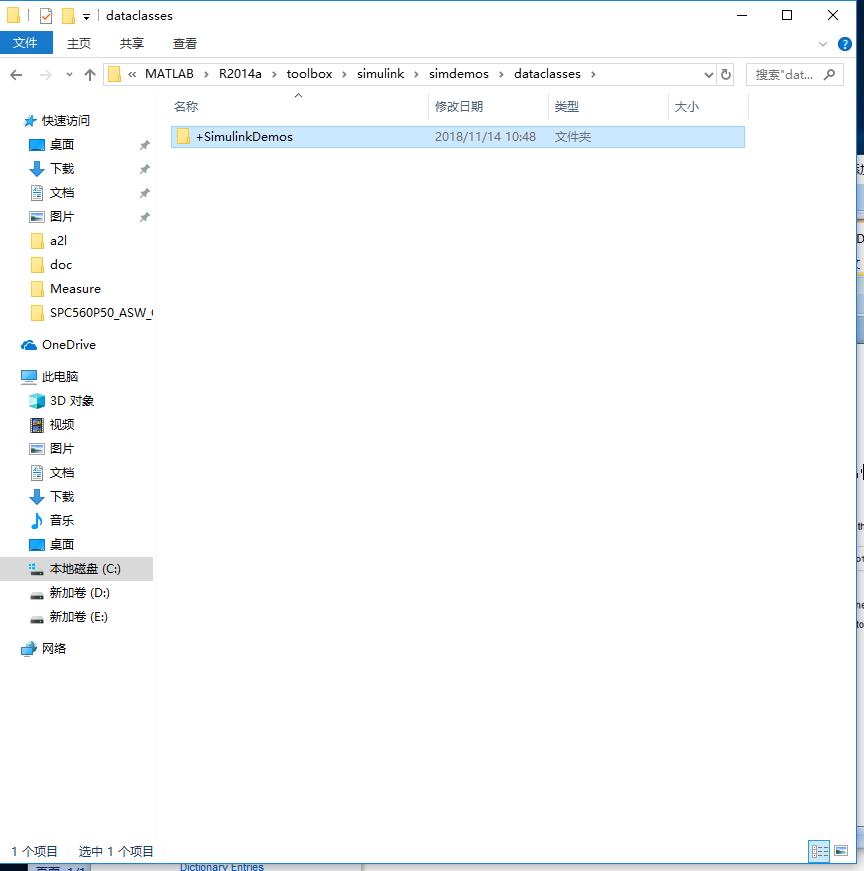Click the search magnifier icon
Image resolution: width=864 pixels, height=871 pixels.
pyautogui.click(x=831, y=74)
